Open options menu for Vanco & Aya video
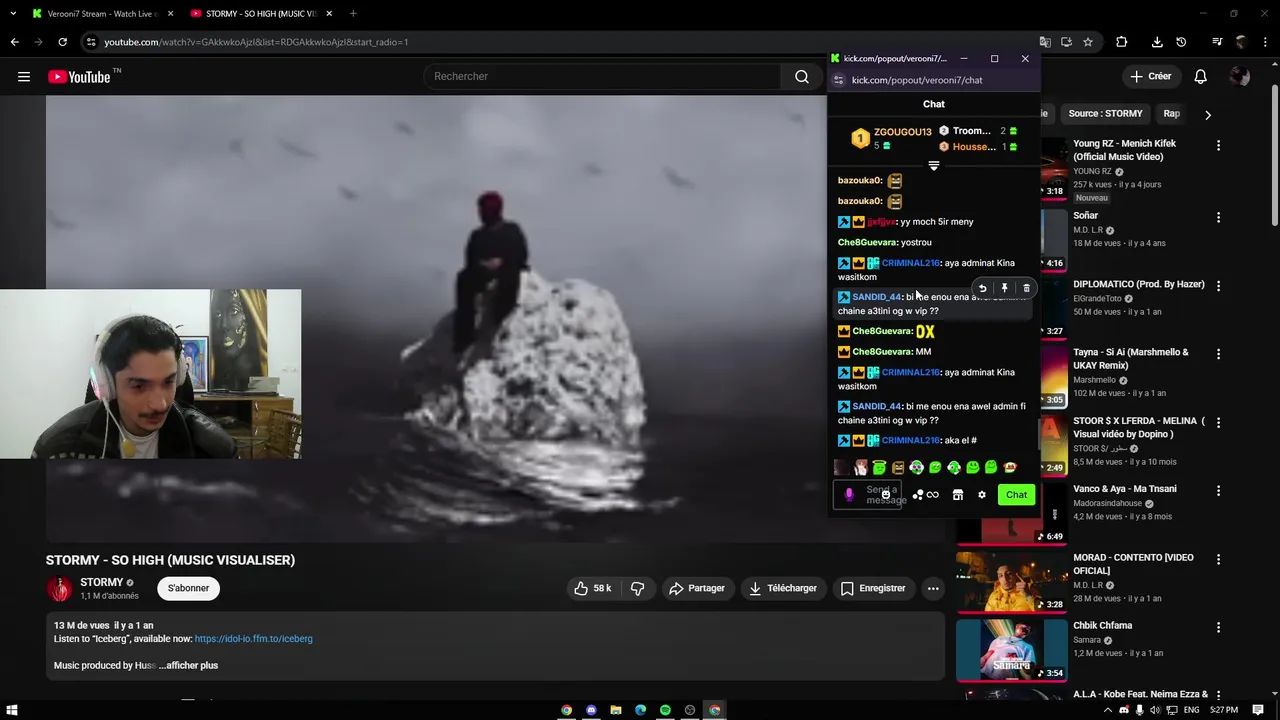The image size is (1280, 720). click(x=1218, y=491)
